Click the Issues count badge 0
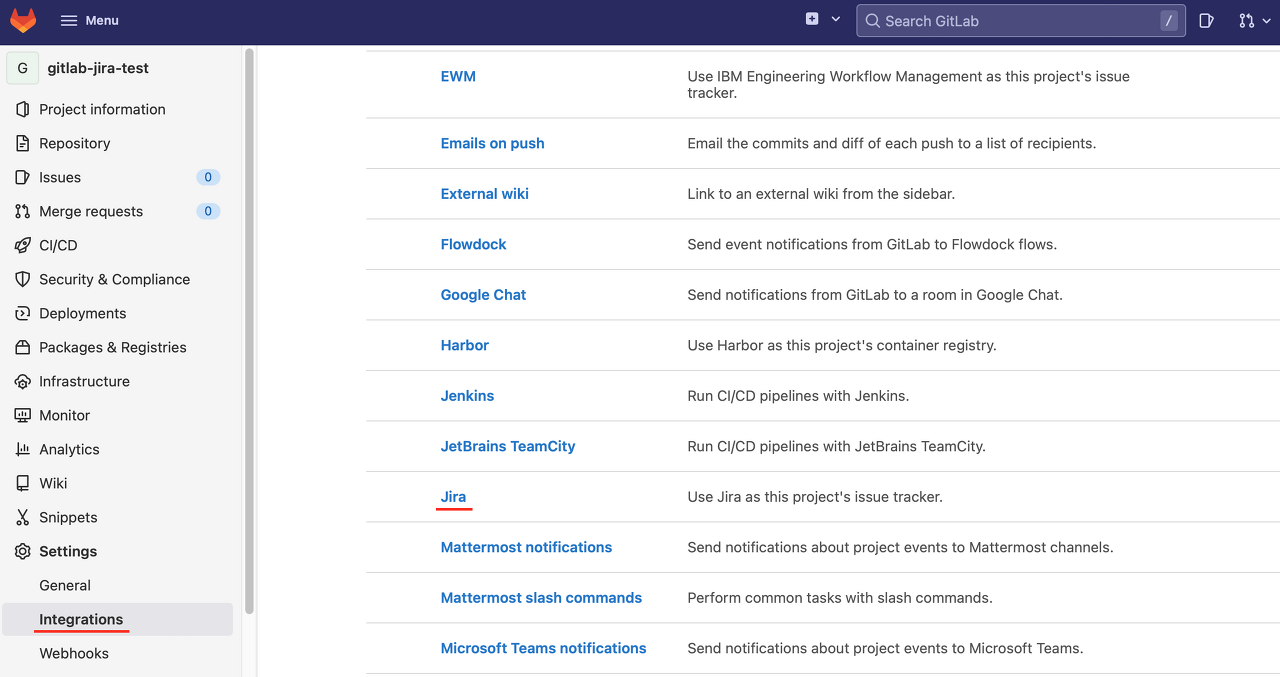Viewport: 1280px width, 677px height. (208, 177)
